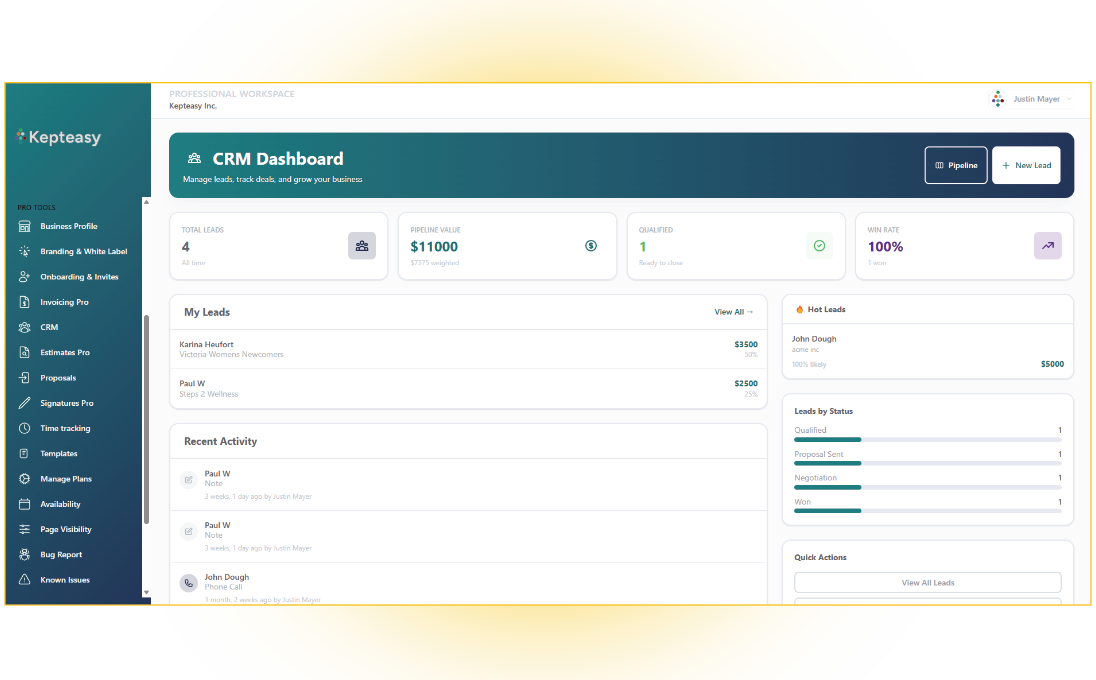Click the trend arrow icon on Win Rate card
Image resolution: width=1096 pixels, height=680 pixels.
pyautogui.click(x=1047, y=245)
